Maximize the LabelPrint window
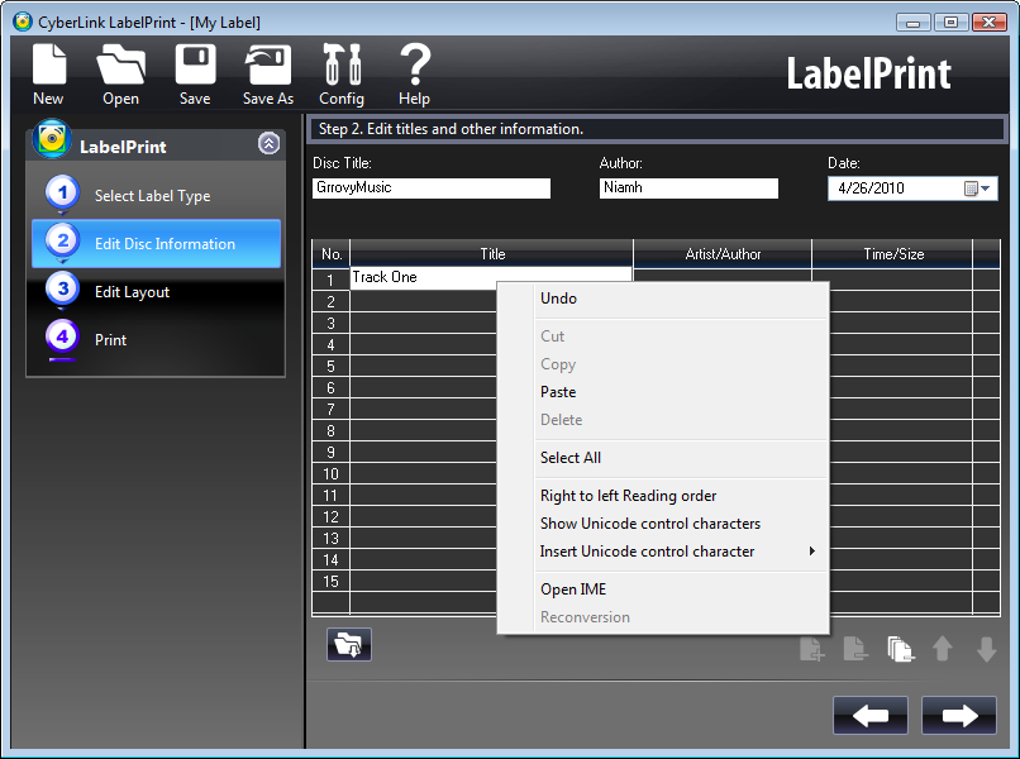1020x759 pixels. 951,23
